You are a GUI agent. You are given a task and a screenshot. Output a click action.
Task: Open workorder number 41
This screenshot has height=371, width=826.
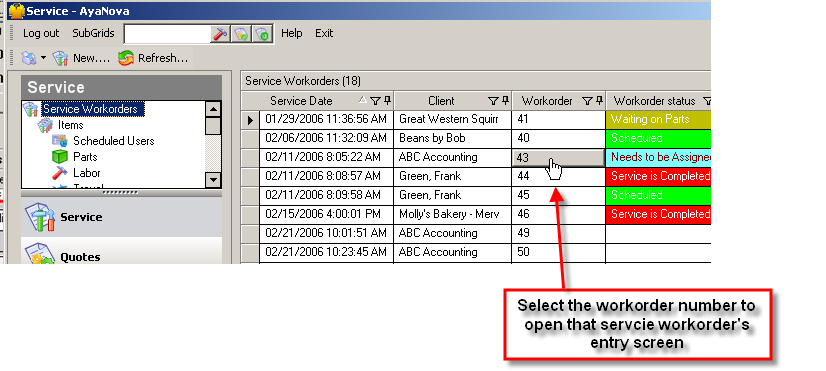(x=558, y=120)
